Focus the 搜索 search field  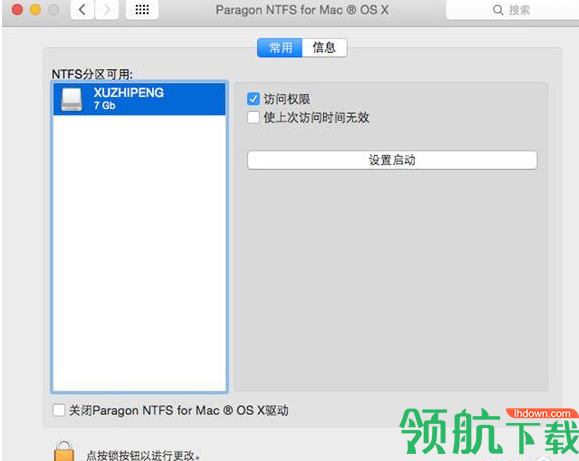pyautogui.click(x=513, y=10)
